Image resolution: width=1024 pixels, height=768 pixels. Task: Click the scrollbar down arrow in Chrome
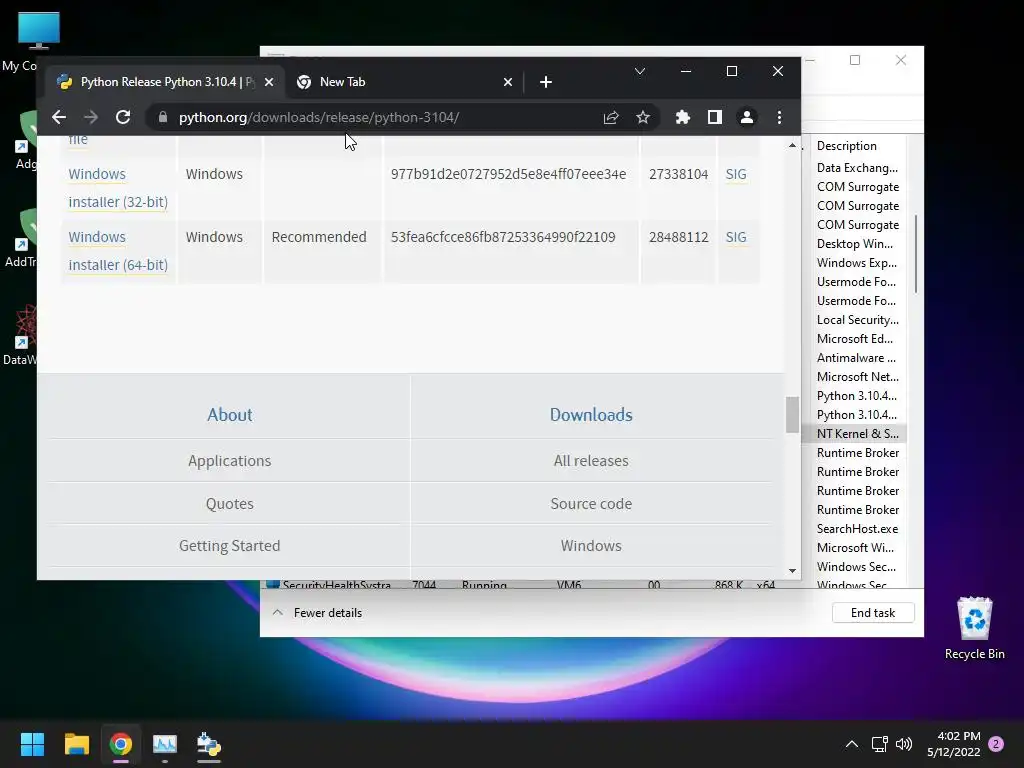(792, 571)
